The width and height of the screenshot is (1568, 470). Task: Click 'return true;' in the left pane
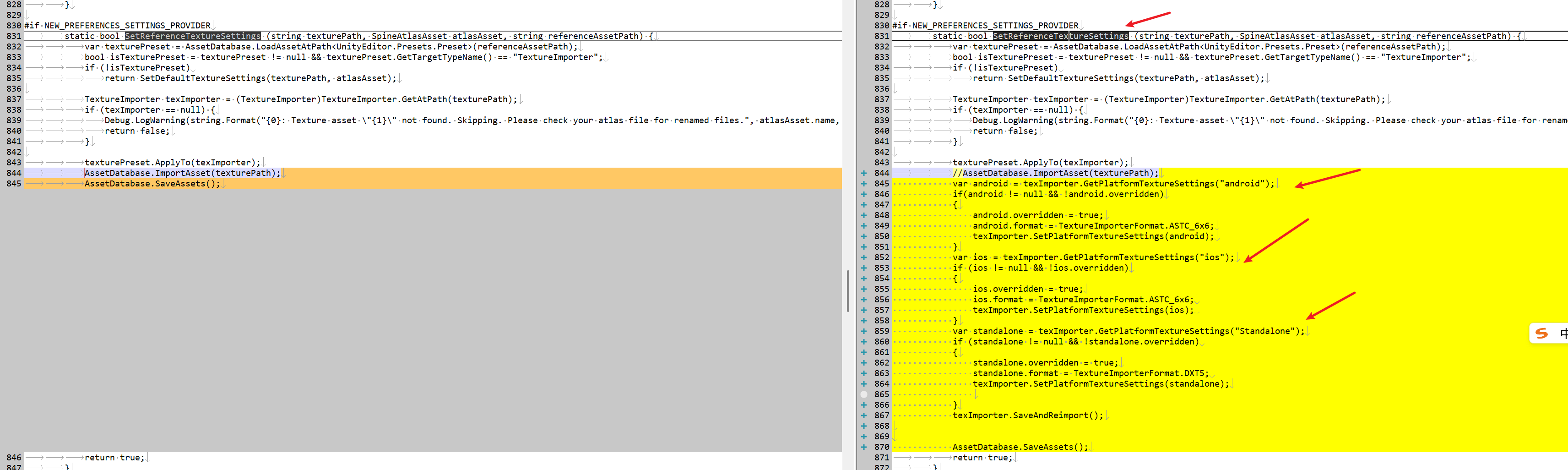[x=115, y=457]
